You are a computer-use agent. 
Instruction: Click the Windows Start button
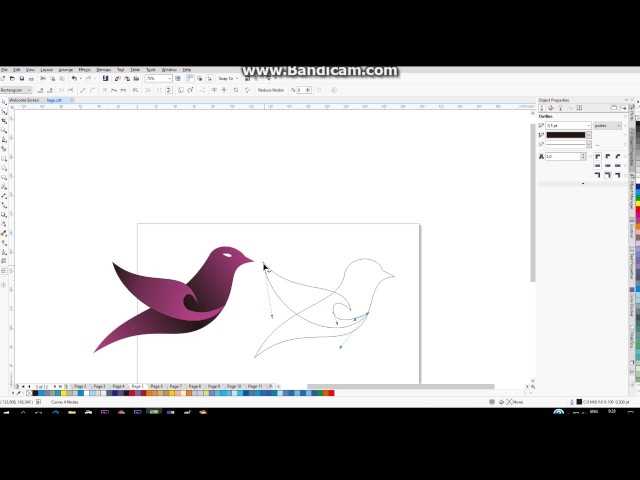(x=6, y=412)
